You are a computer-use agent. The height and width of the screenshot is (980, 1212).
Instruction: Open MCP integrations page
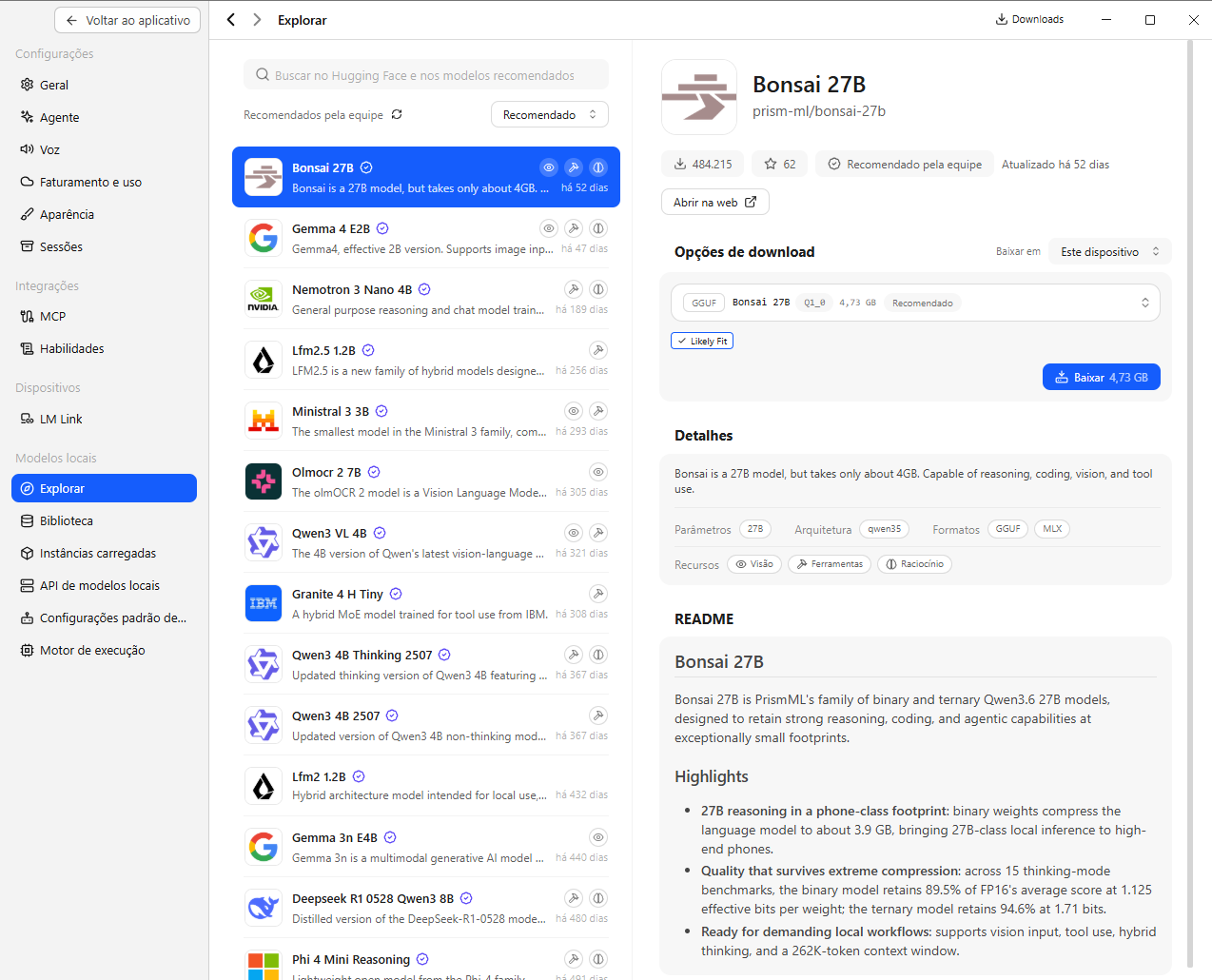click(105, 316)
